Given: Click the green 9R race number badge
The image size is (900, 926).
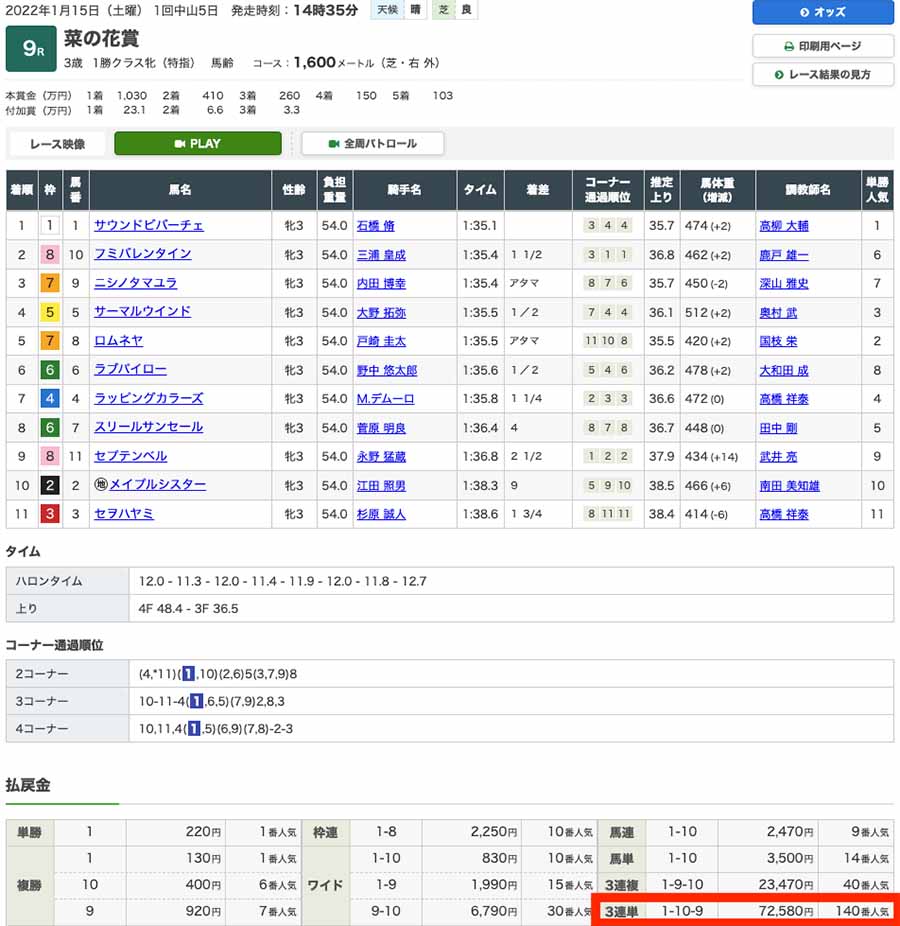Looking at the screenshot, I should (x=31, y=48).
